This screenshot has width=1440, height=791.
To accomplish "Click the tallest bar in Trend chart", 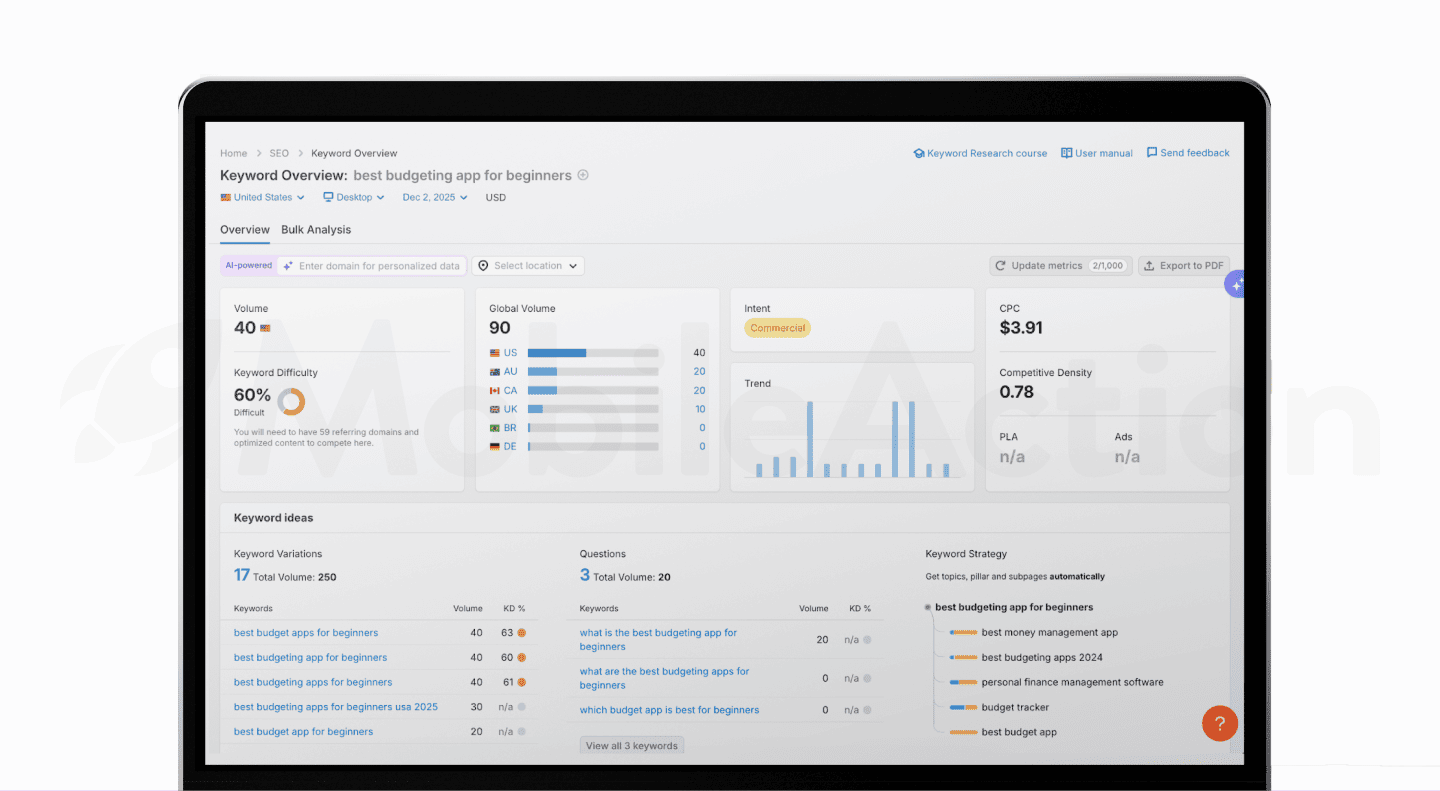I will [810, 439].
